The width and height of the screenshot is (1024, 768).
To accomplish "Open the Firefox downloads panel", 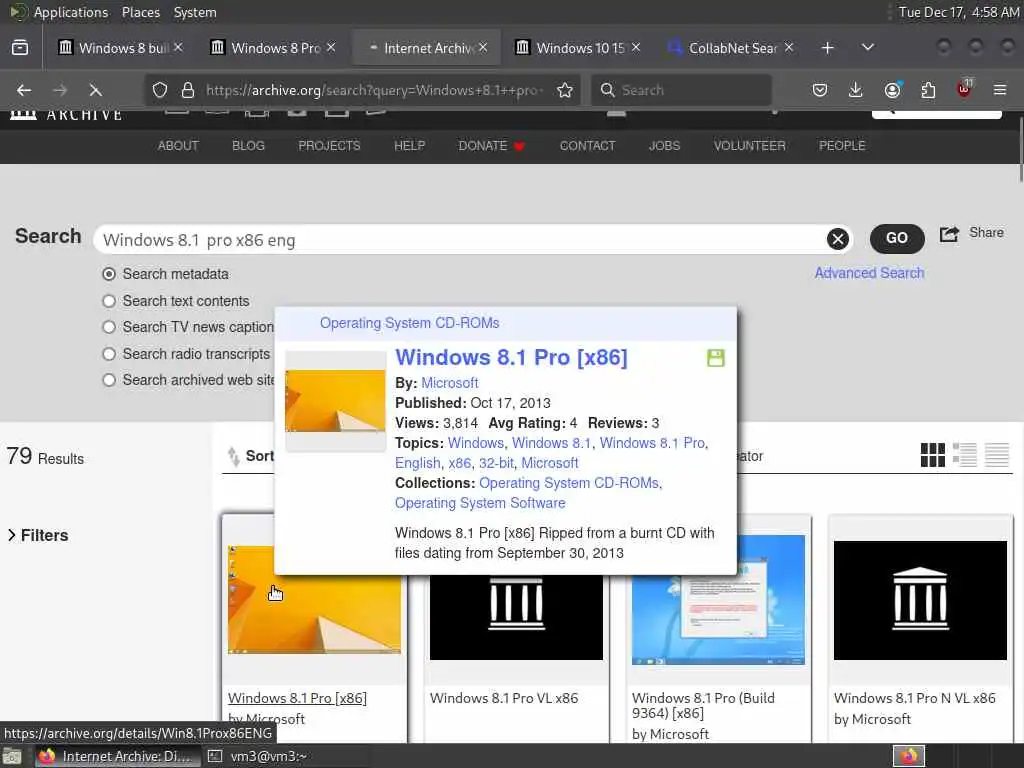I will [856, 90].
